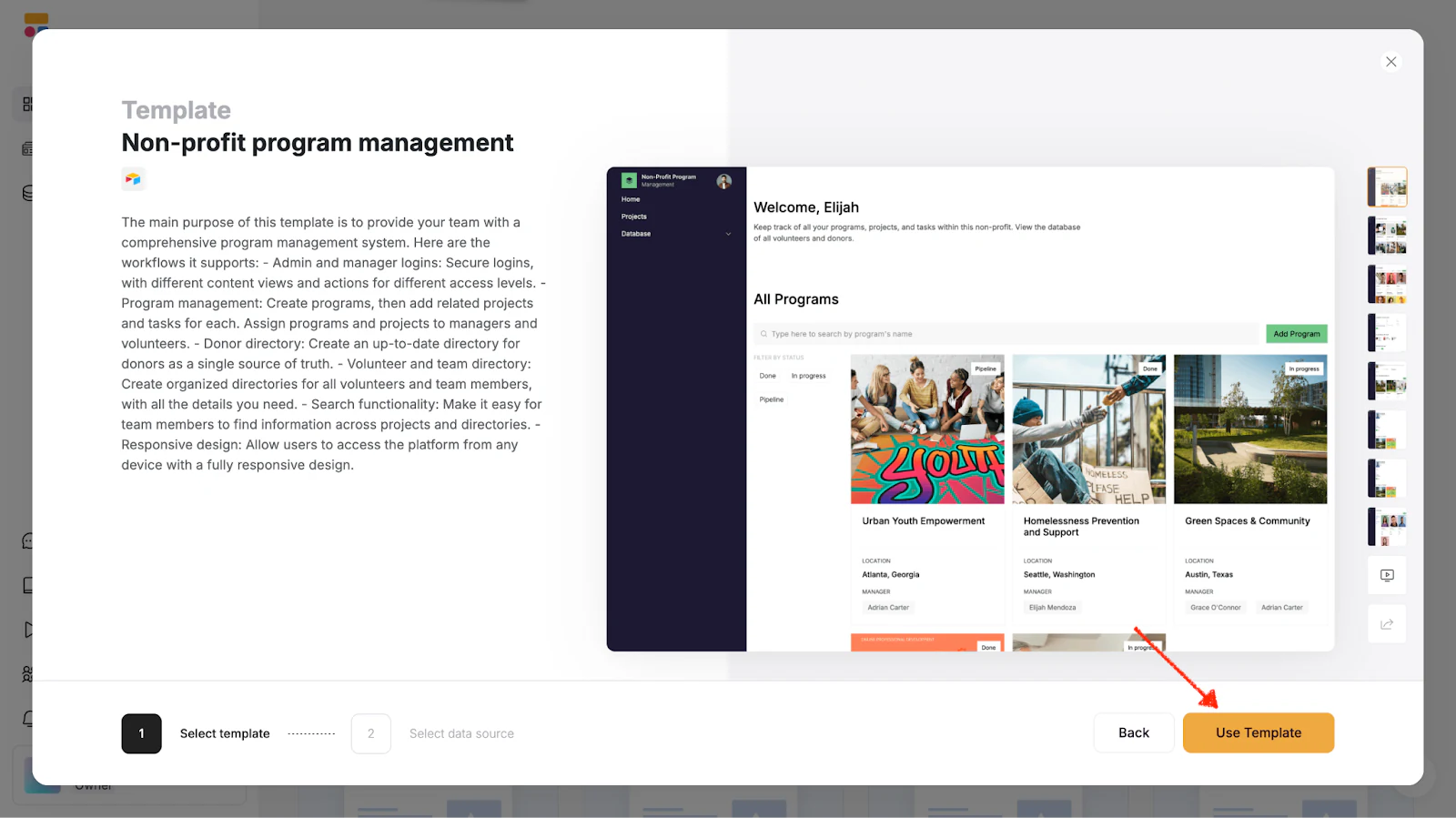Click the user avatar in the preview
This screenshot has height=818, width=1456.
point(723,181)
